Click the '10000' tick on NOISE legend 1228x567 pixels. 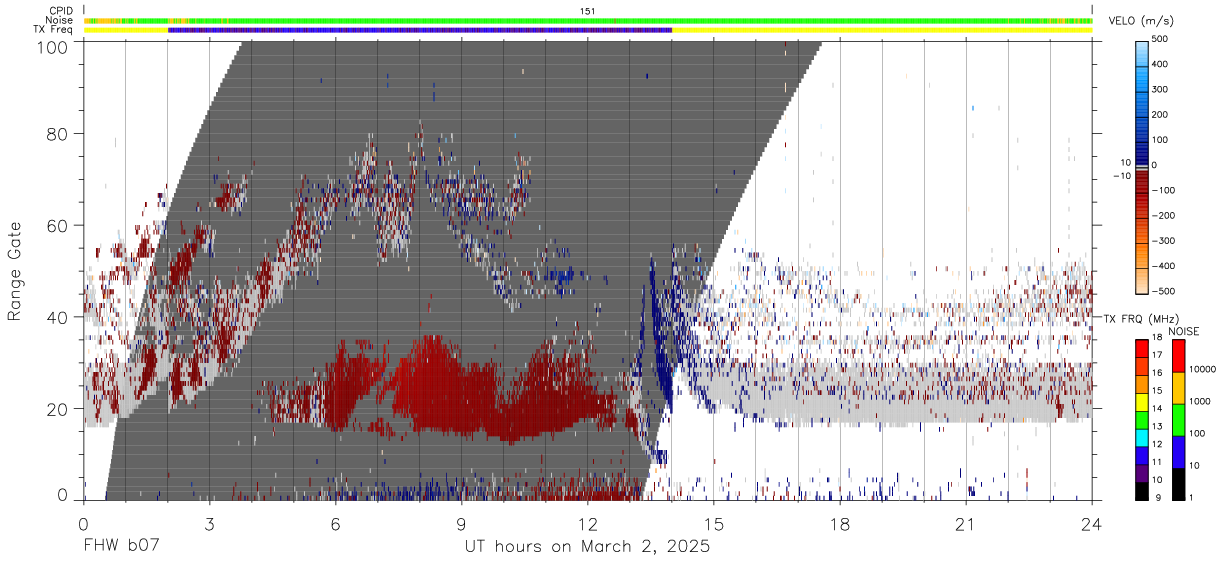(1203, 369)
